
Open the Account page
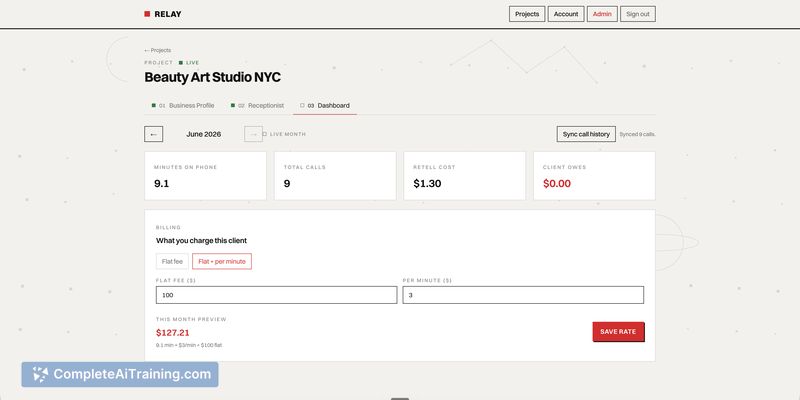coord(566,14)
